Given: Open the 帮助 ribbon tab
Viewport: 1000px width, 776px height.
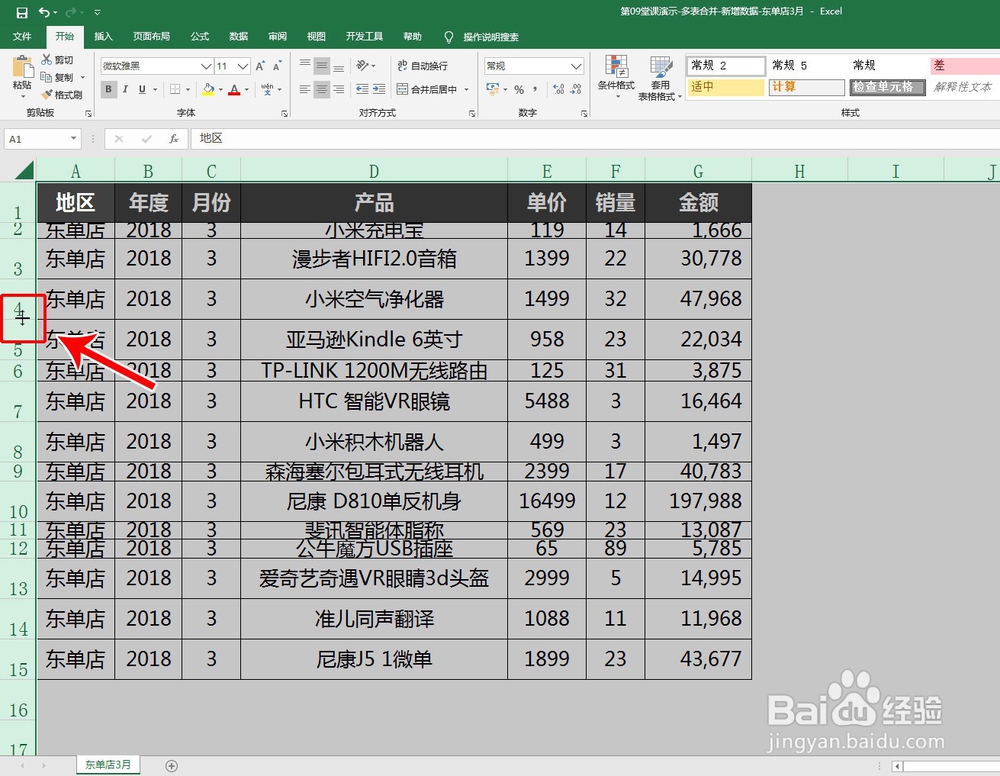Looking at the screenshot, I should click(x=413, y=36).
